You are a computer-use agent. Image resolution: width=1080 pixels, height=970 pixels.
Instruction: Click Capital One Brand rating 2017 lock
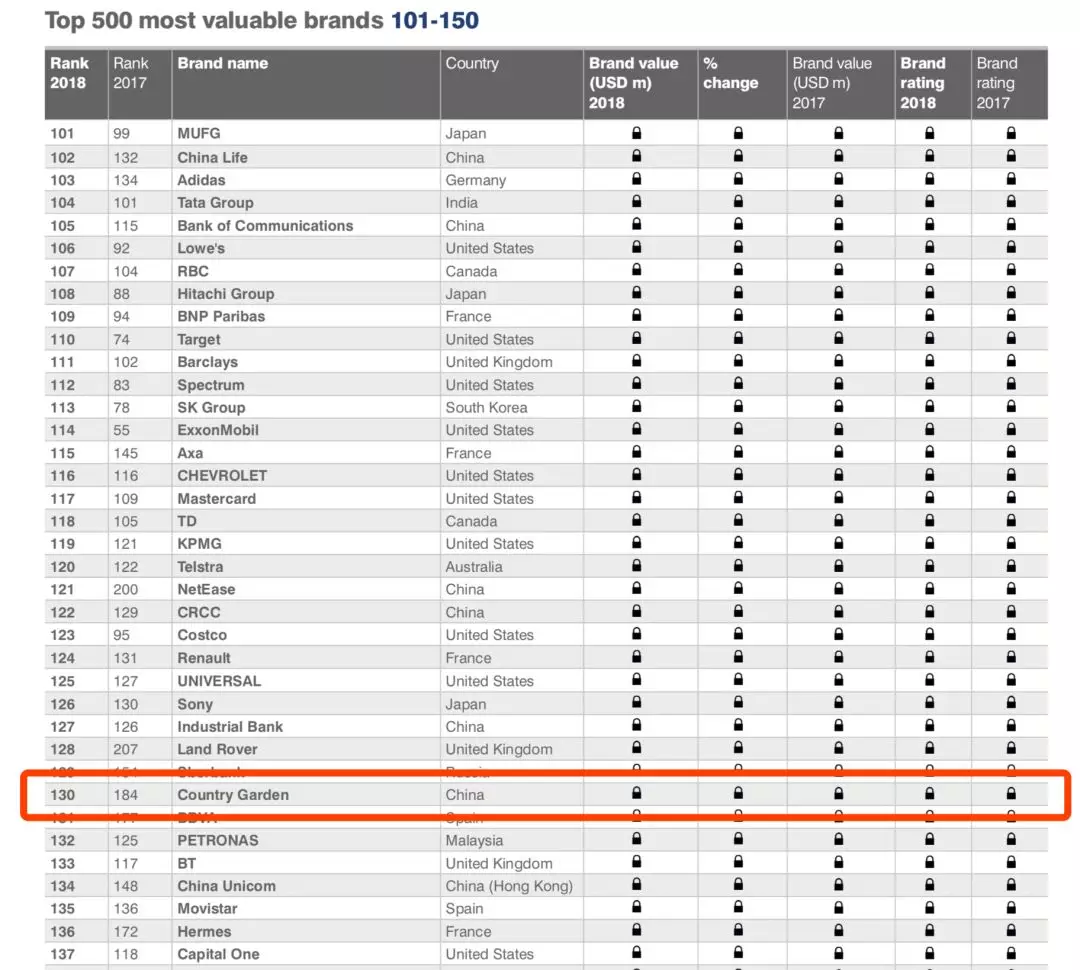pyautogui.click(x=1011, y=953)
